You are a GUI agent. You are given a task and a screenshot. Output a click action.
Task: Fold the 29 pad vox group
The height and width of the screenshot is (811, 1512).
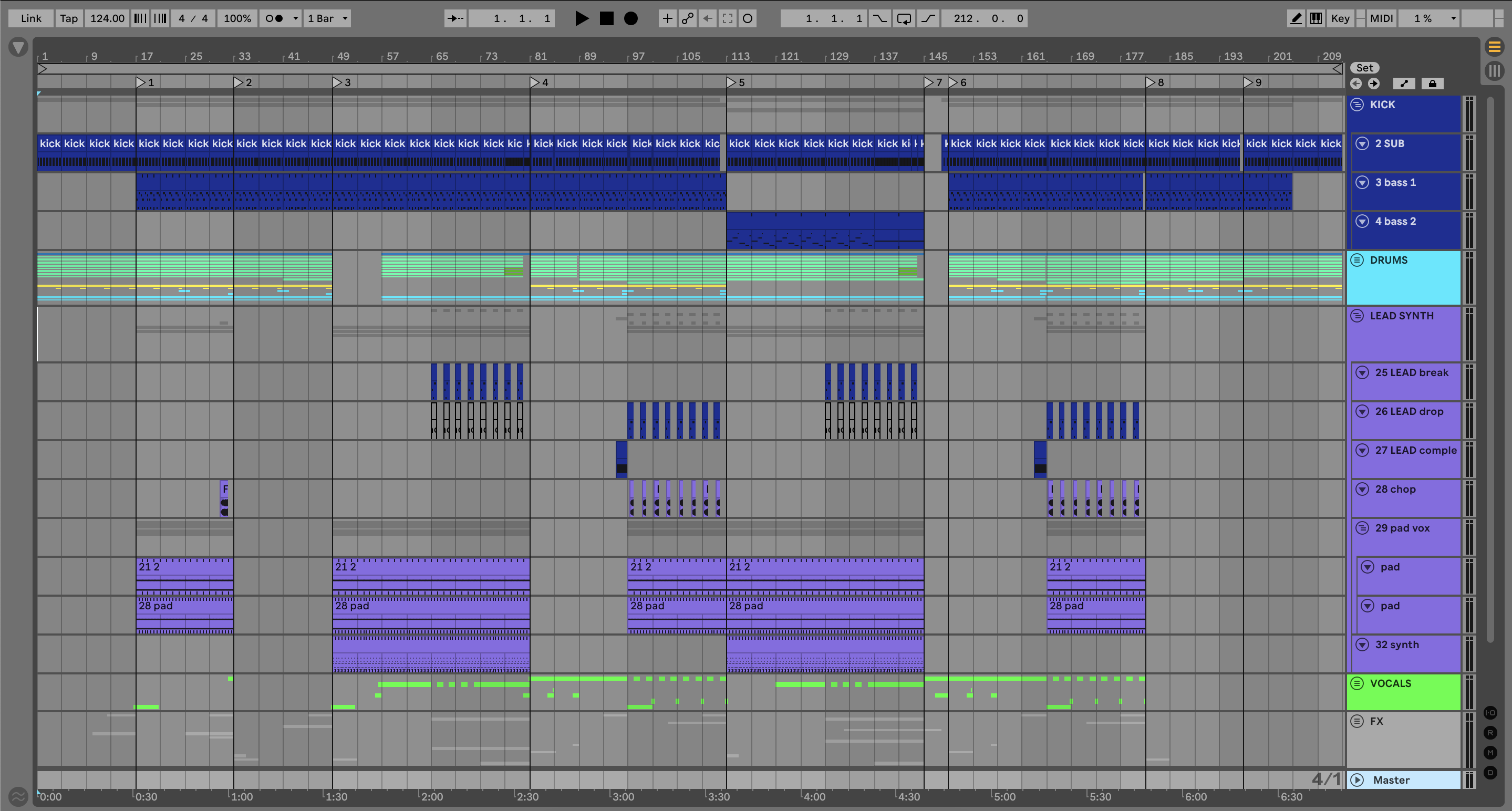(1362, 528)
